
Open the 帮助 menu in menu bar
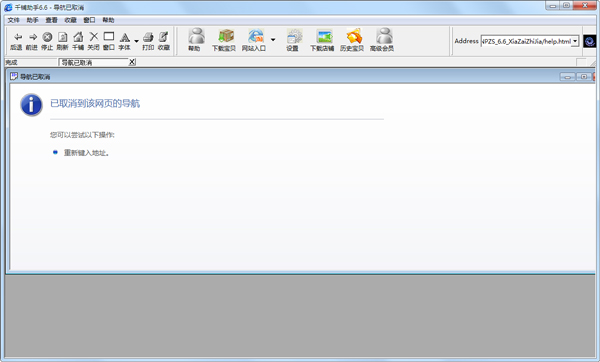[x=108, y=20]
